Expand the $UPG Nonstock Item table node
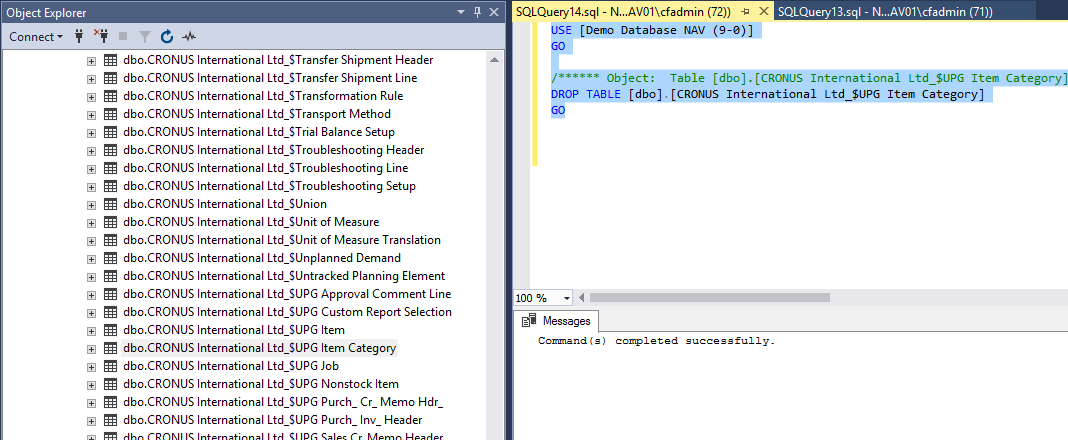 click(x=91, y=385)
